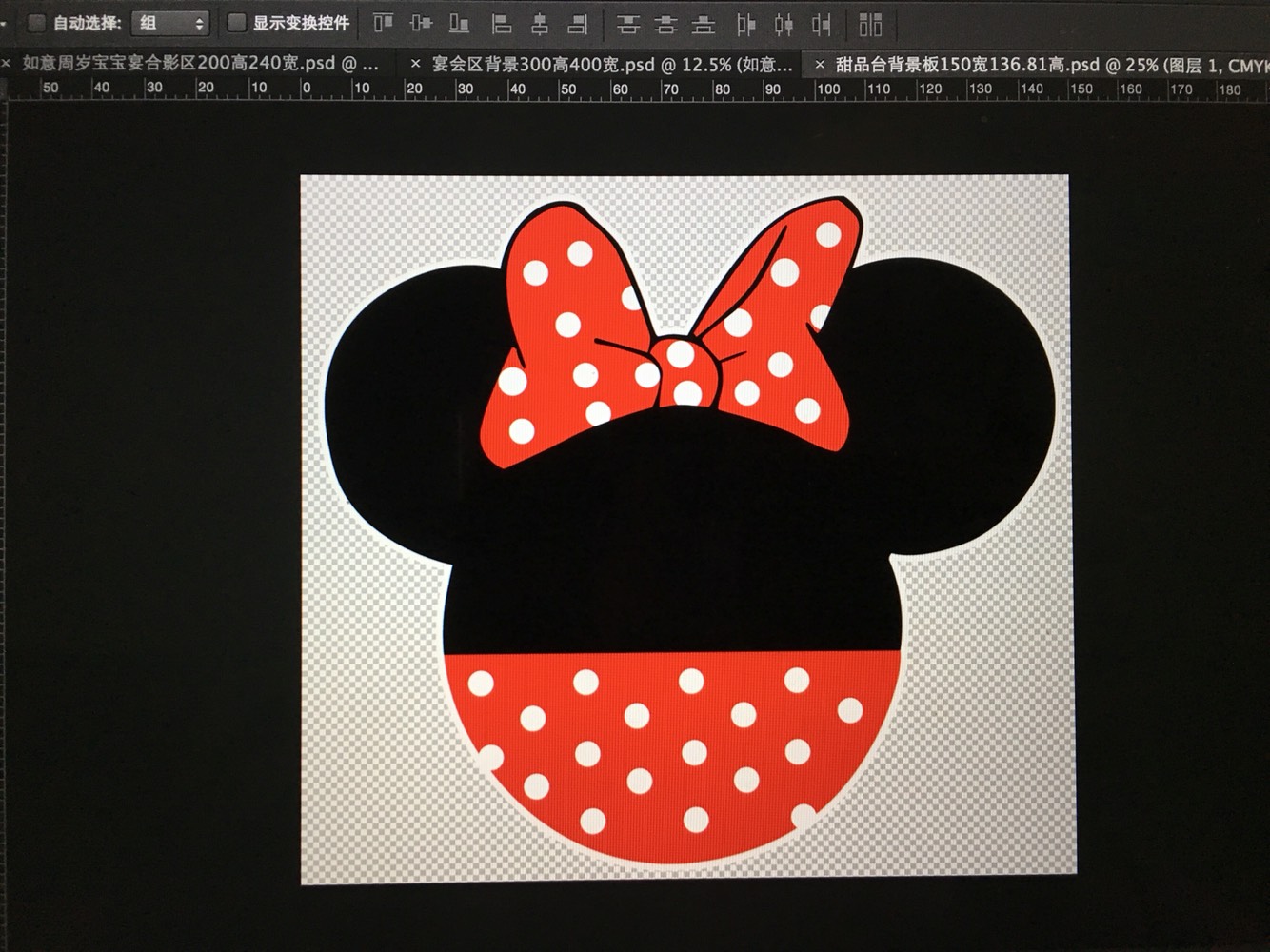Select the 甜品台背景板150宽136.81高.psd tab
Viewport: 1270px width, 952px height.
pyautogui.click(x=1052, y=65)
